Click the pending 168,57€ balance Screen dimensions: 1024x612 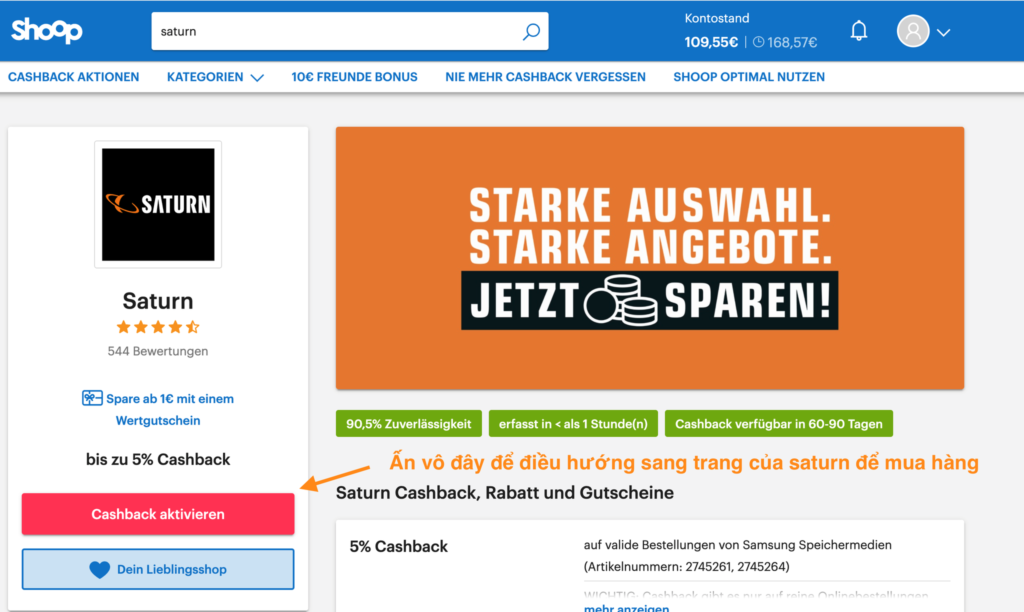point(792,42)
